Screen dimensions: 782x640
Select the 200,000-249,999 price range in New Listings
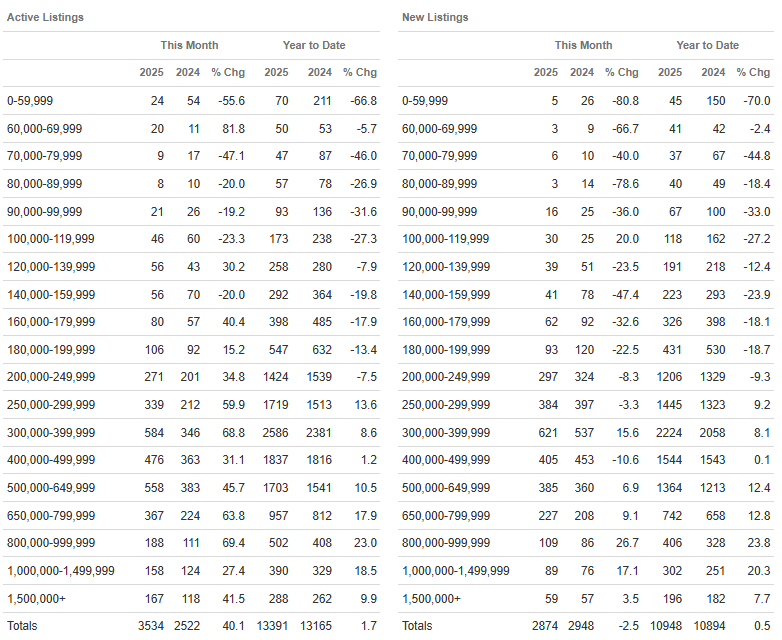(x=446, y=377)
